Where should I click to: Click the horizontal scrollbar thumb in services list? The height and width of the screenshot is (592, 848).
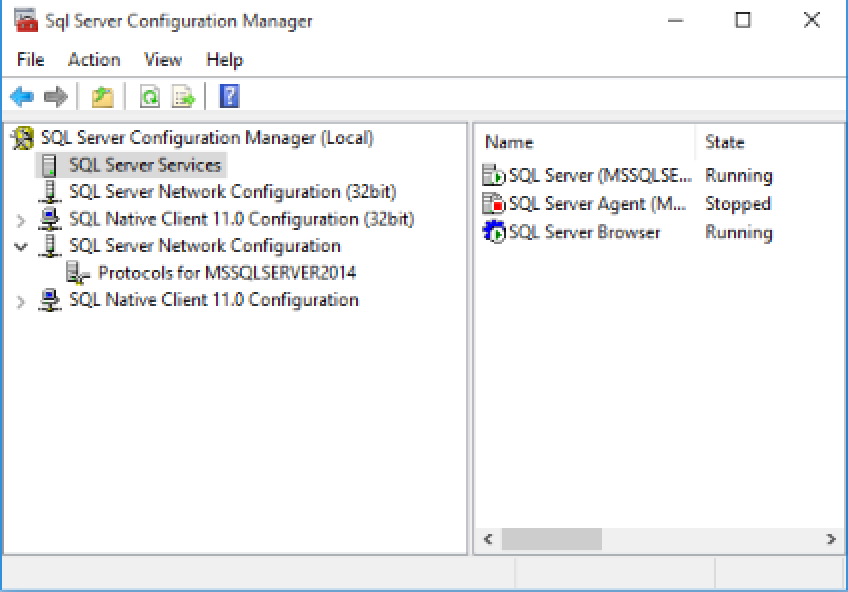tap(552, 539)
